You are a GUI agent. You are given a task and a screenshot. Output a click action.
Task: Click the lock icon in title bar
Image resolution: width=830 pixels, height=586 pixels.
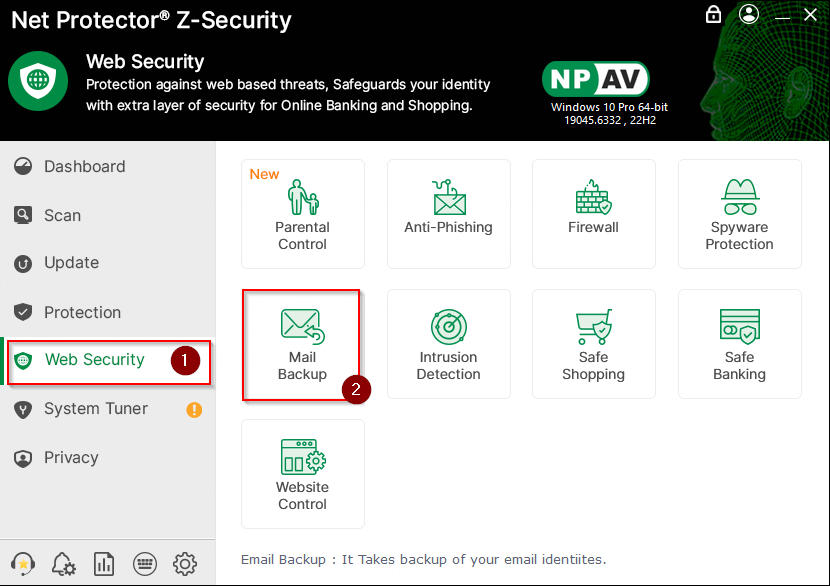(x=713, y=14)
